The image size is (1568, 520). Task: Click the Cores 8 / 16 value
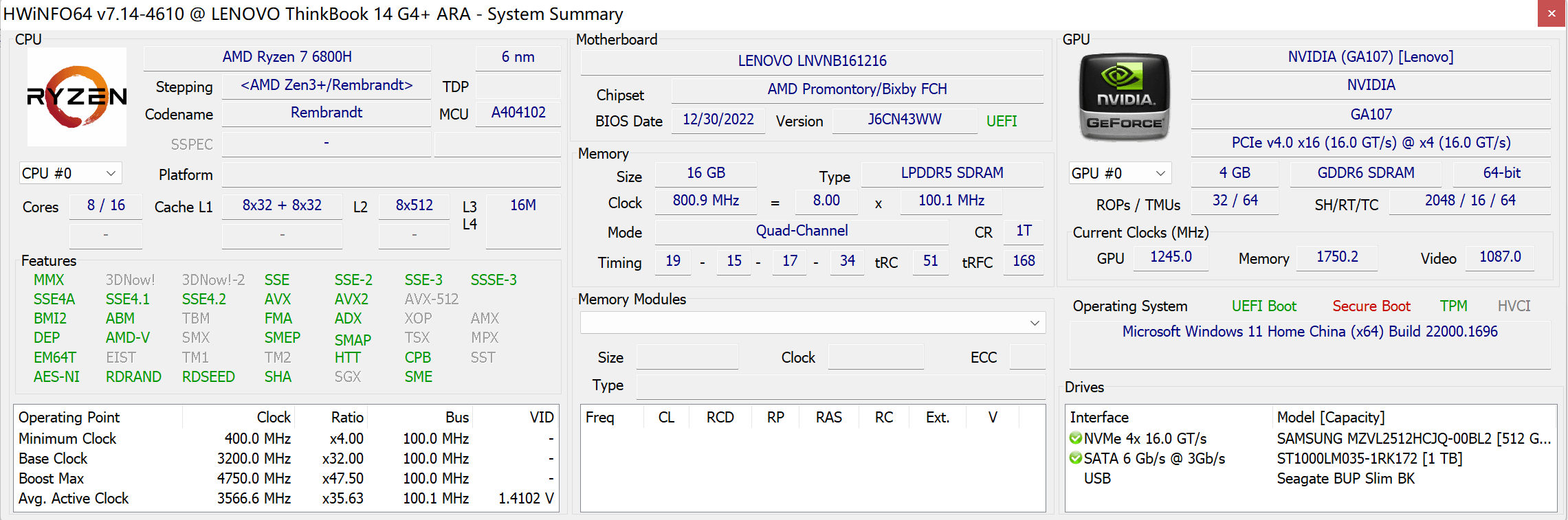(106, 205)
